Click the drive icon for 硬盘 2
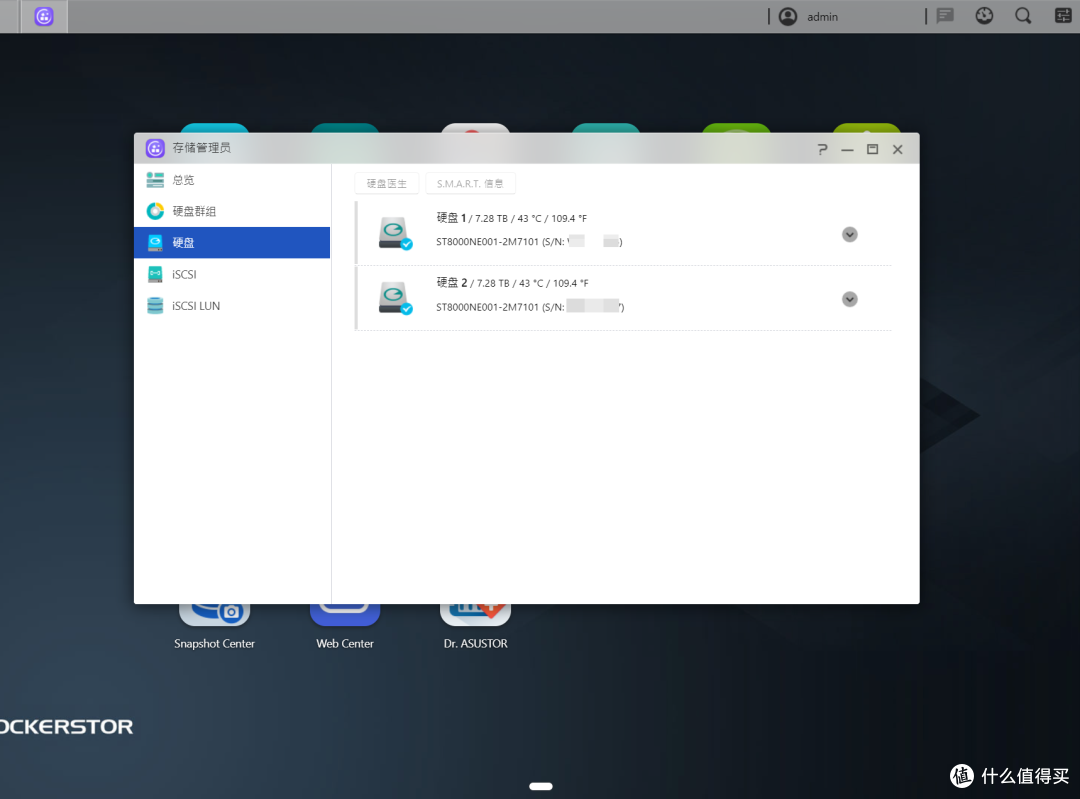Image resolution: width=1080 pixels, height=799 pixels. point(395,298)
